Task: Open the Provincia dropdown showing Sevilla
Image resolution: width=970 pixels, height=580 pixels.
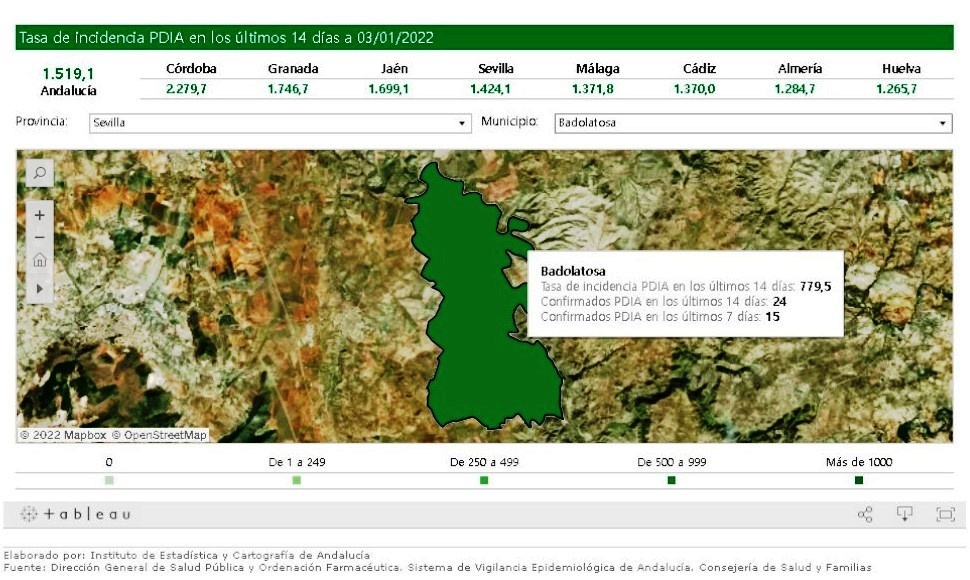Action: pyautogui.click(x=279, y=123)
